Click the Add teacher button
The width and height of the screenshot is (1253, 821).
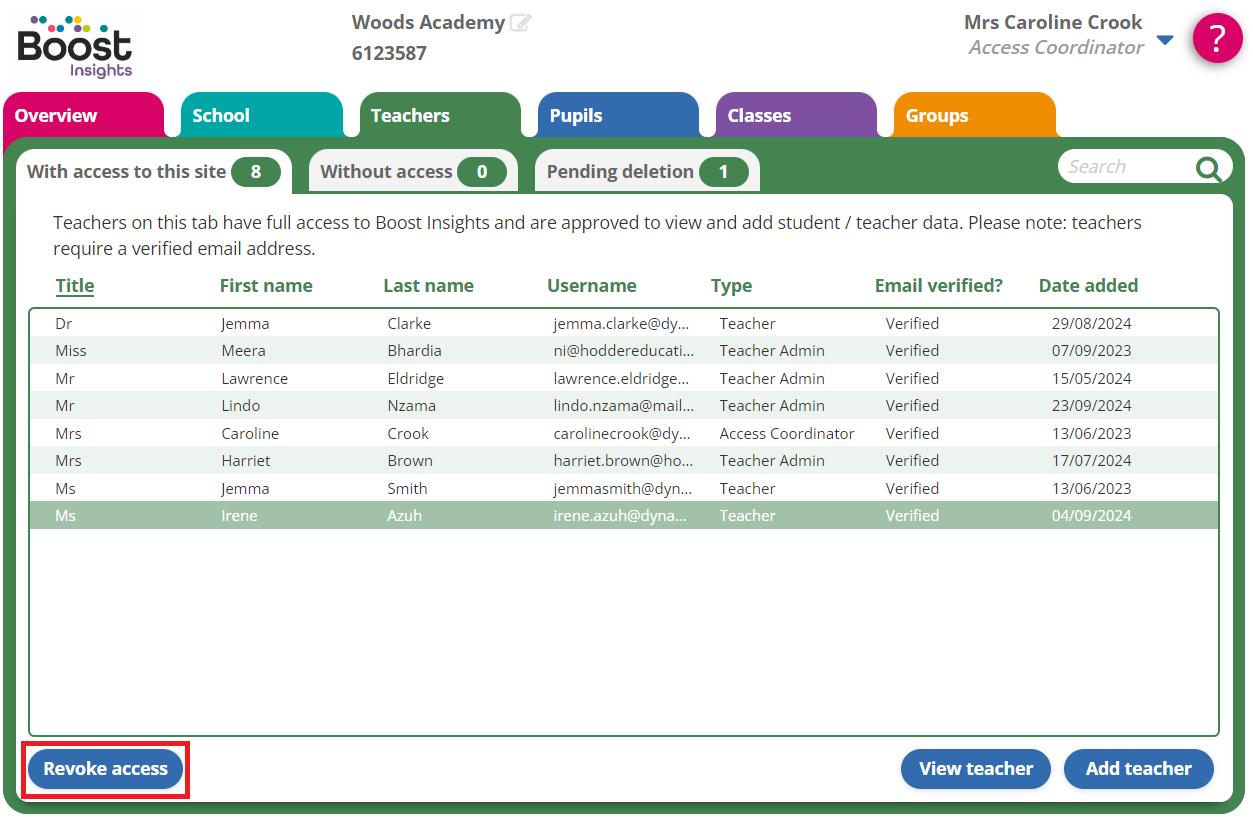1138,769
